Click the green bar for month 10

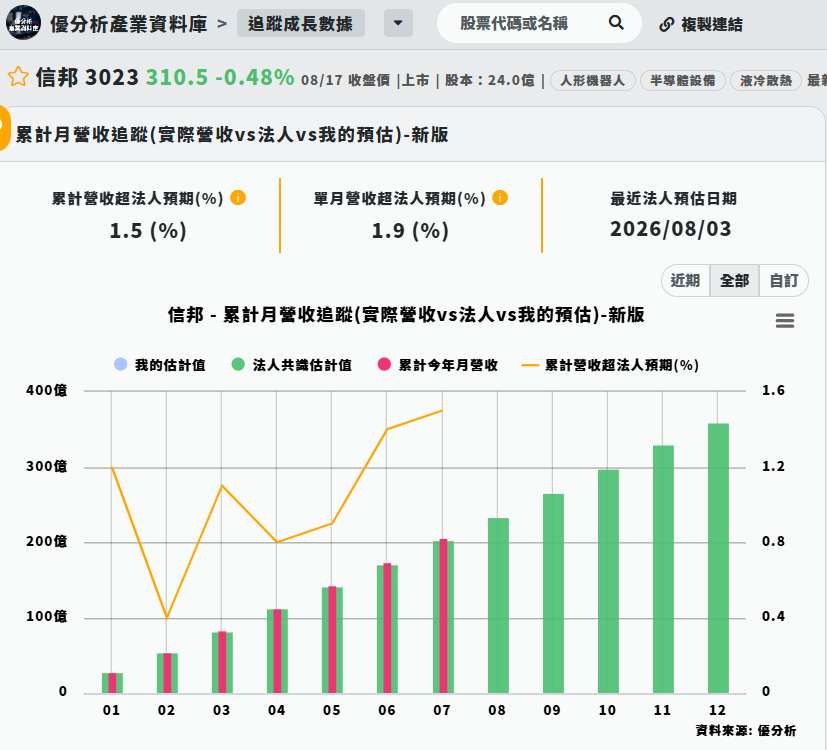[x=608, y=581]
